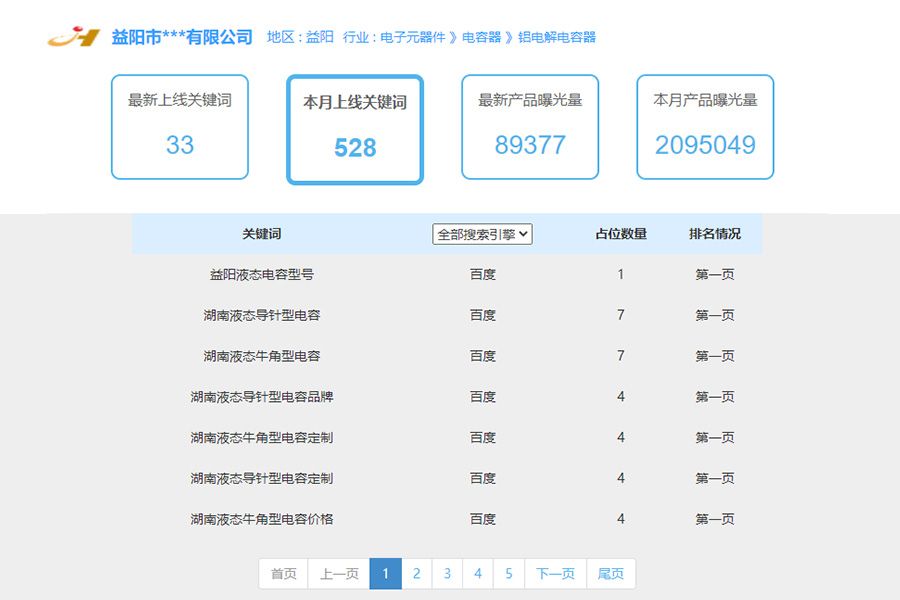This screenshot has width=900, height=600.
Task: Jump to 尾页 last page
Action: 610,573
